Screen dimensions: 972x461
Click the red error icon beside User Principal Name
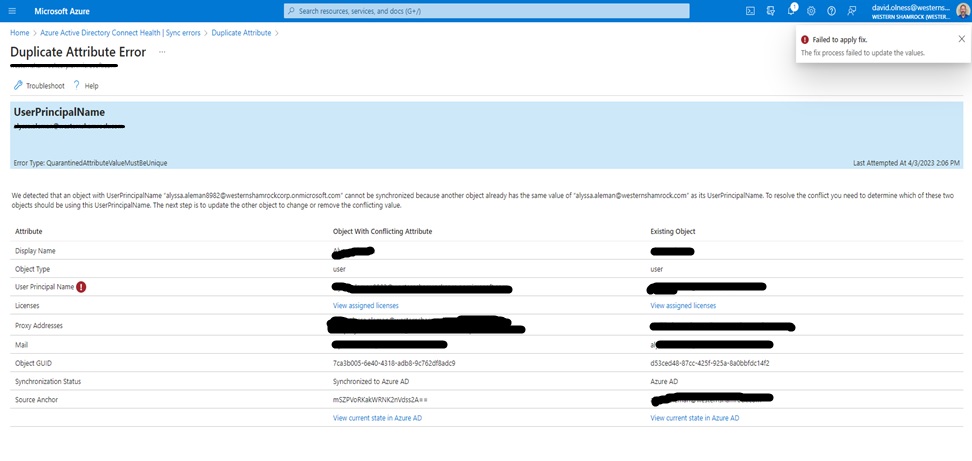point(81,287)
